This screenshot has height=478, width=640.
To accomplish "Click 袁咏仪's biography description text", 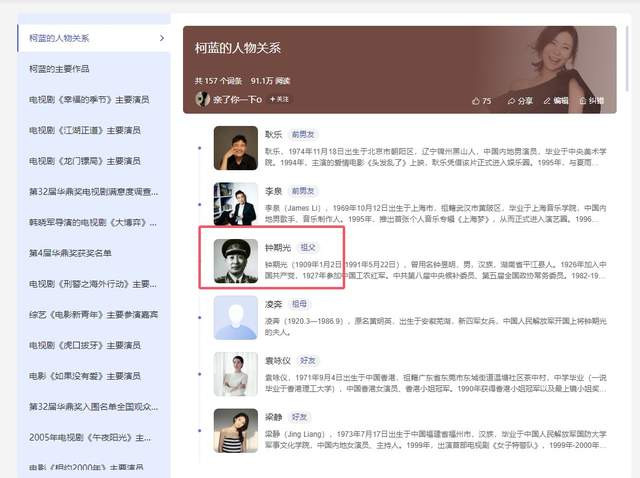I will [436, 383].
